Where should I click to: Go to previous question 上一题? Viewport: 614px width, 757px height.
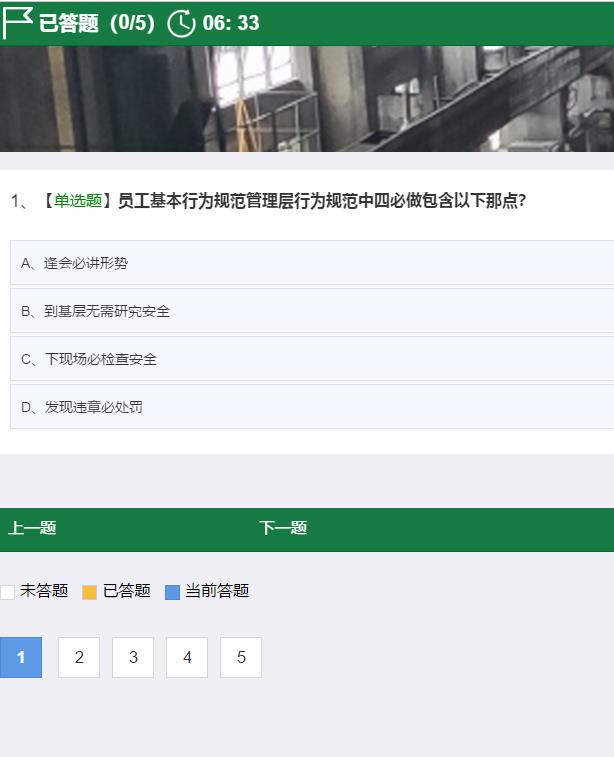32,528
